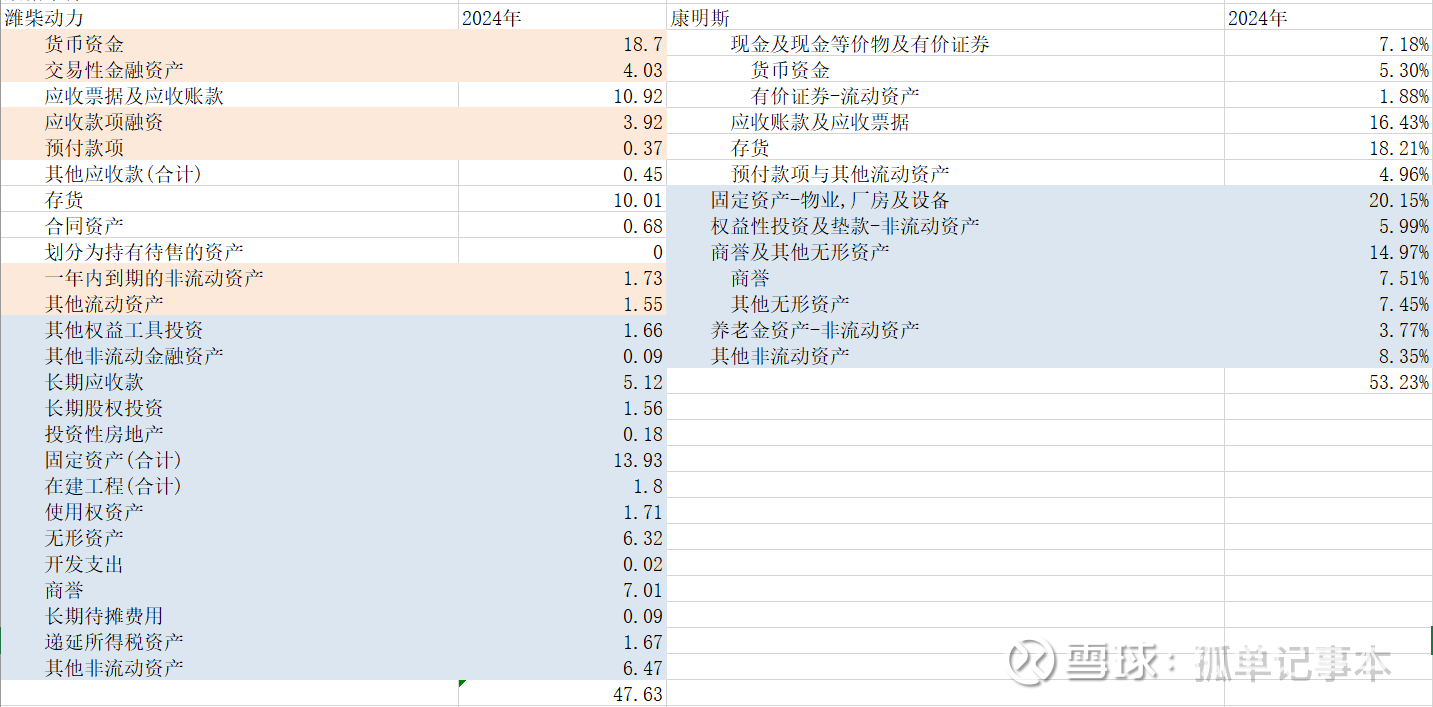The width and height of the screenshot is (1433, 707).
Task: Click the total cell 53.23%
Action: (x=1328, y=382)
